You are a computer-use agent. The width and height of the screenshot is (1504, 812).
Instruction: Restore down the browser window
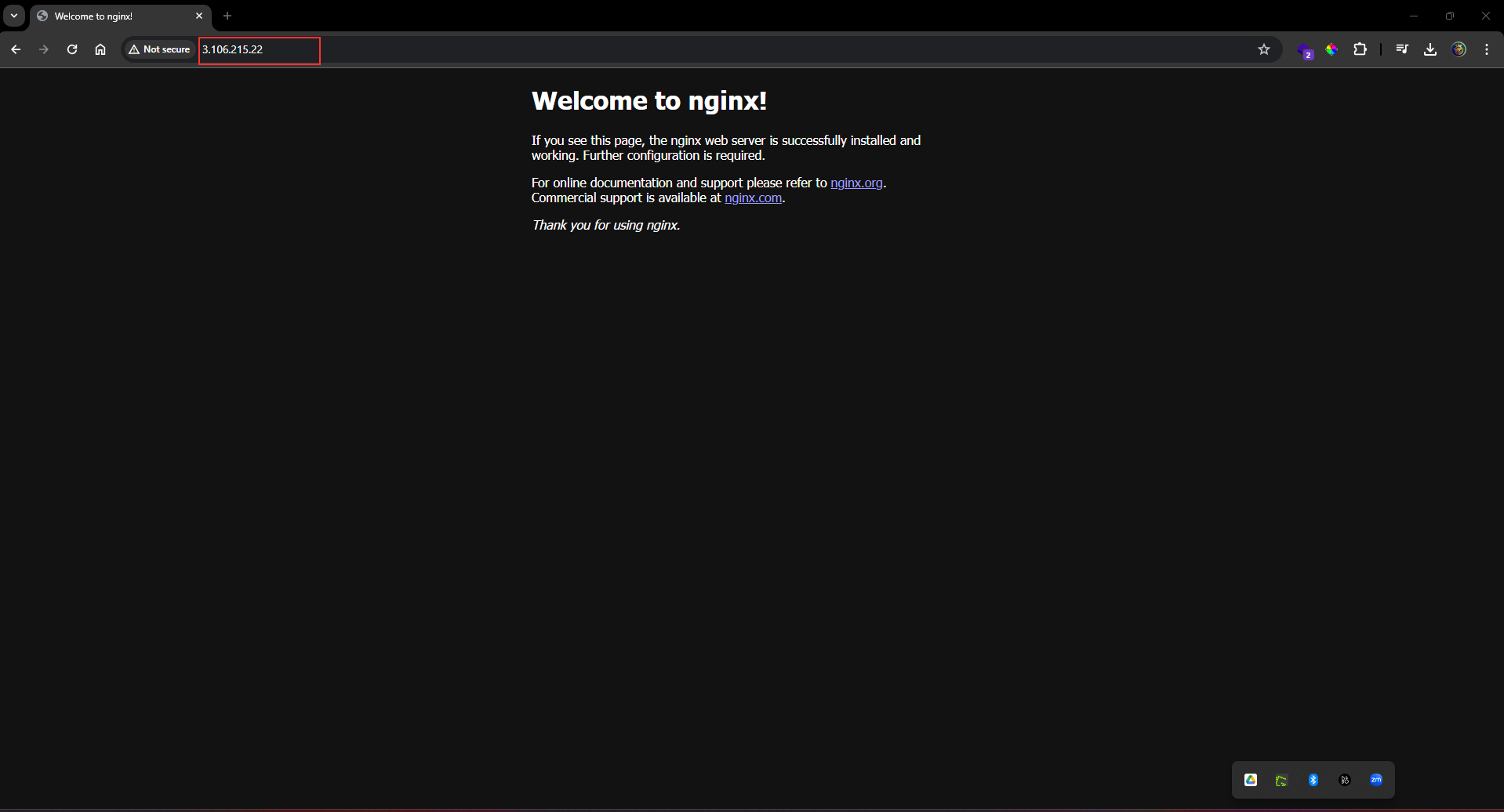1450,16
